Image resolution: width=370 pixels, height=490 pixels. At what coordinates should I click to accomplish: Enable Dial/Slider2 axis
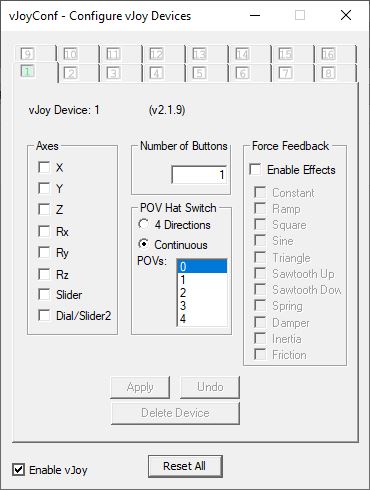pos(44,315)
